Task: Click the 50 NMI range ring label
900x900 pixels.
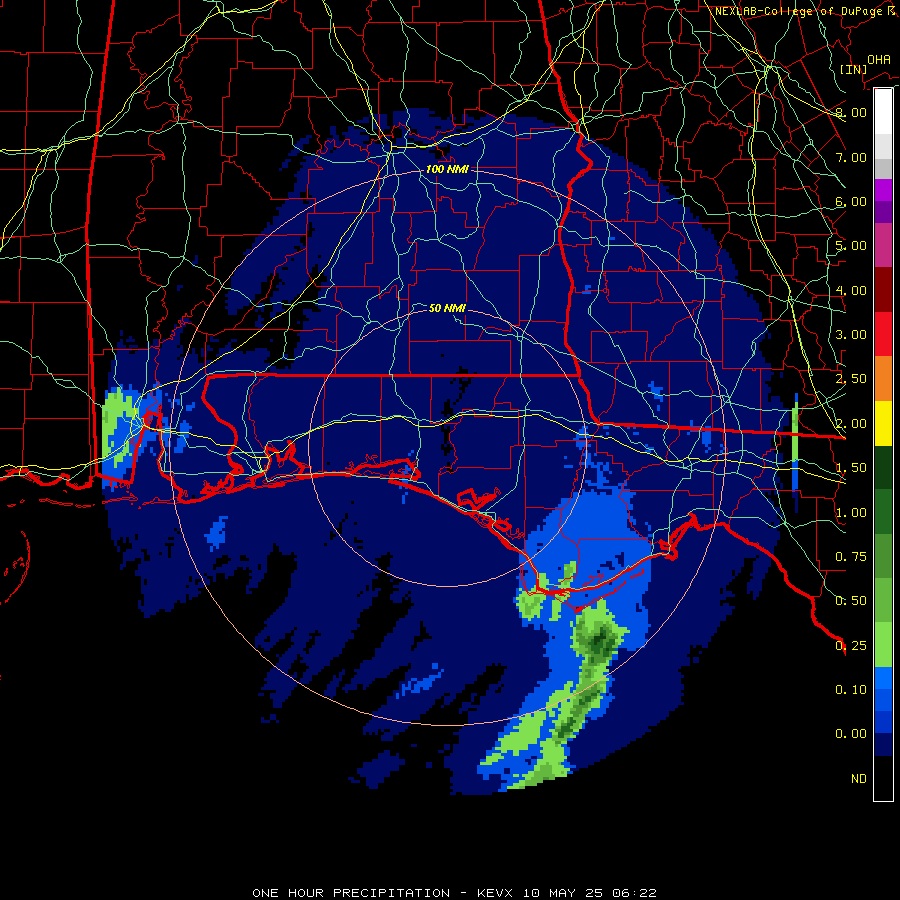Action: coord(447,308)
